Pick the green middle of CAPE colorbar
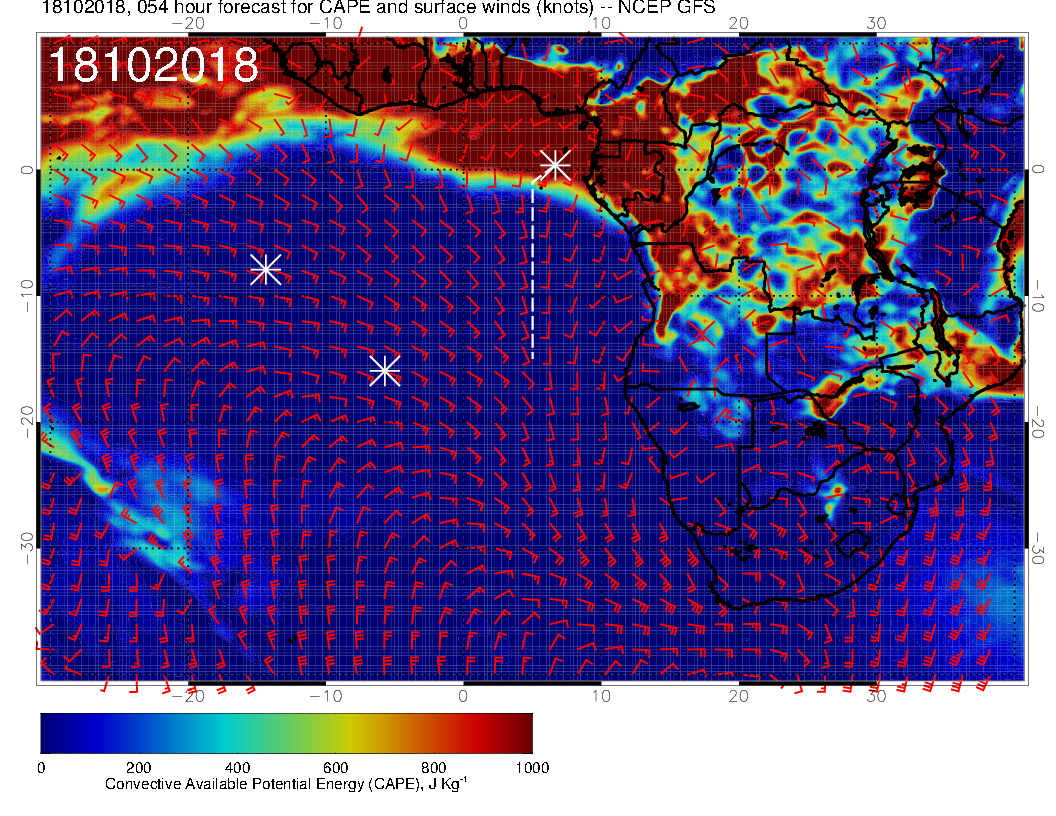Image resolution: width=1056 pixels, height=816 pixels. coord(286,733)
